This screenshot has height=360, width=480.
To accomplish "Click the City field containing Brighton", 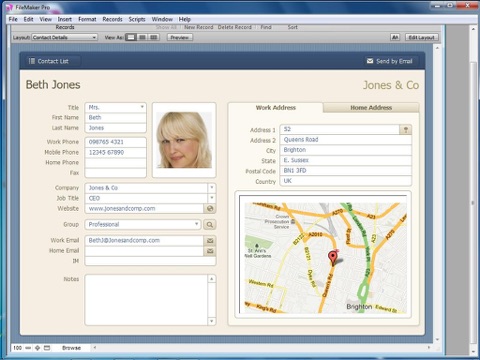I will pos(346,150).
